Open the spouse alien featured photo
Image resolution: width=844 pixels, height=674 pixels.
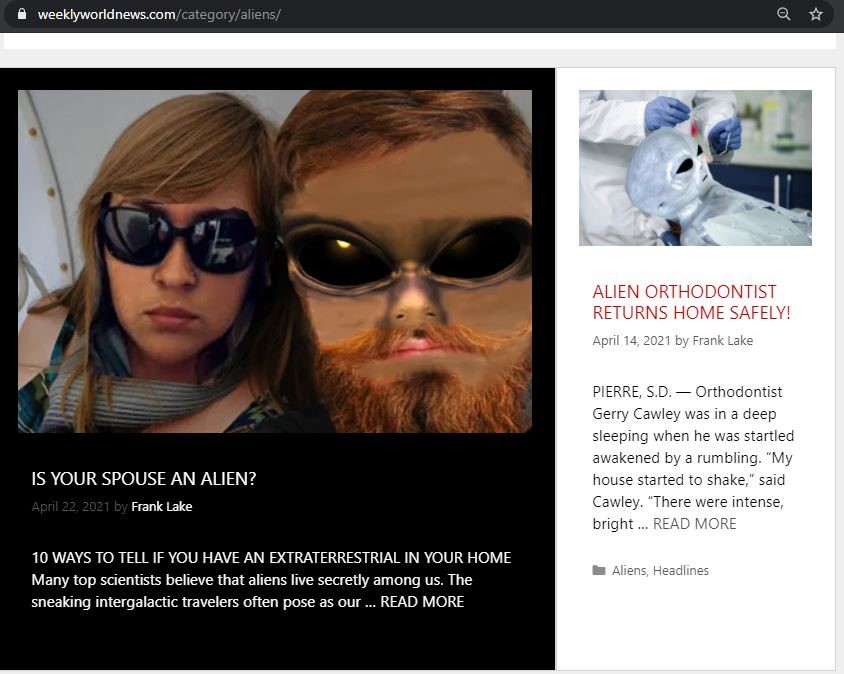pos(275,261)
